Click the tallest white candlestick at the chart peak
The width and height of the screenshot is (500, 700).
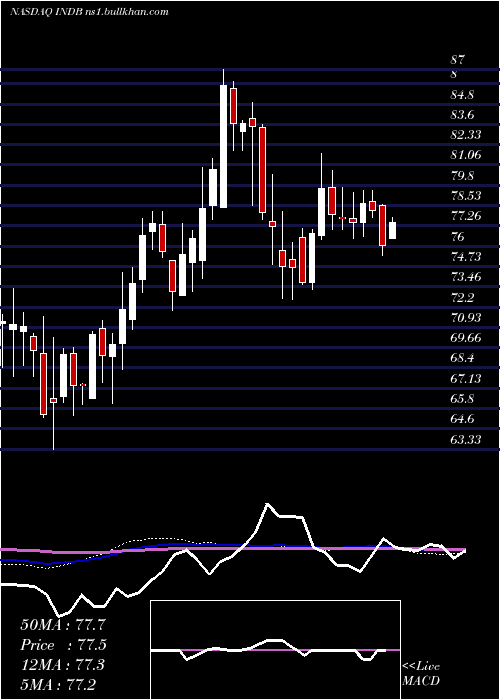[223, 146]
